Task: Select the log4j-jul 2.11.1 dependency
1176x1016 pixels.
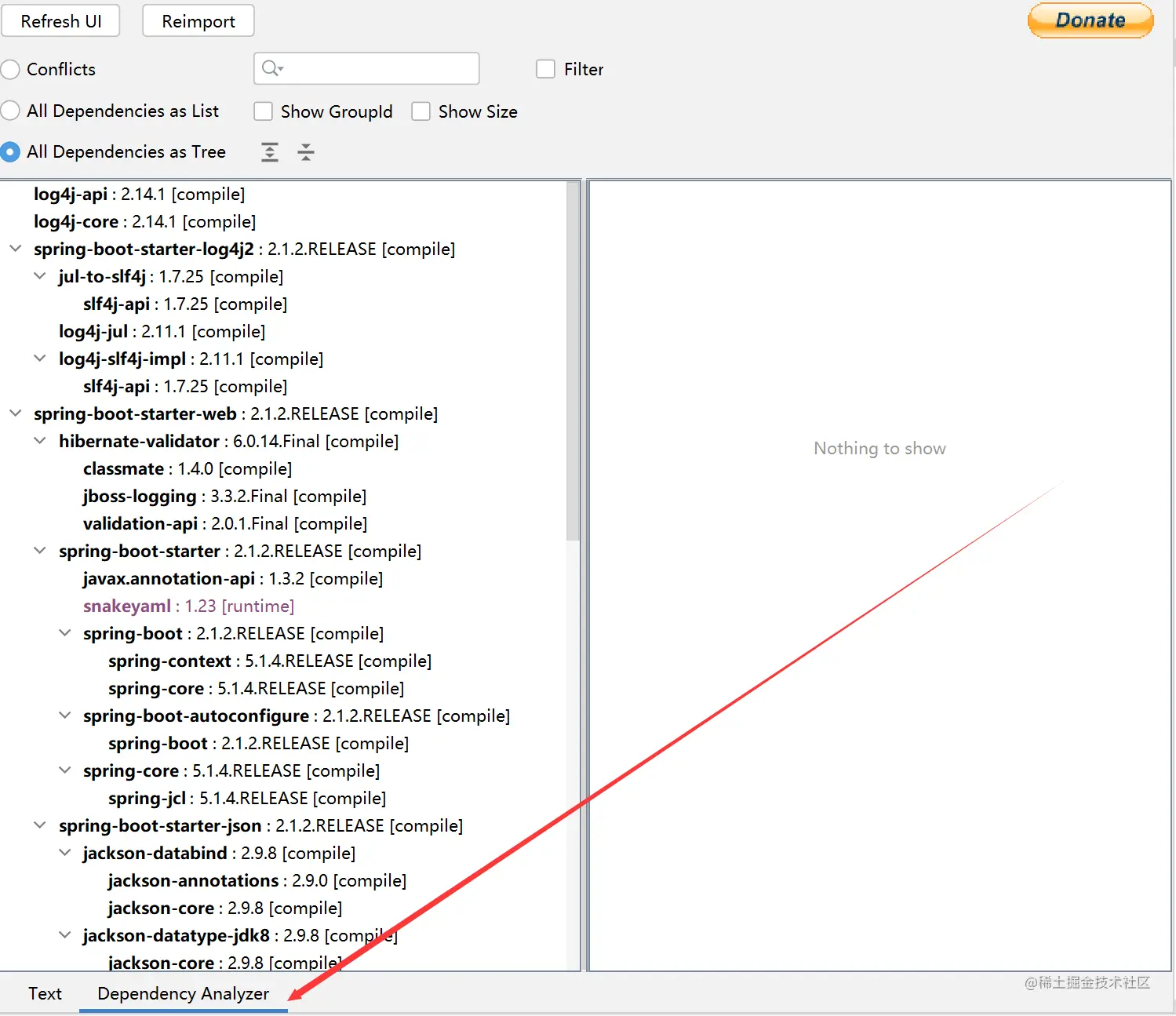Action: pos(162,331)
